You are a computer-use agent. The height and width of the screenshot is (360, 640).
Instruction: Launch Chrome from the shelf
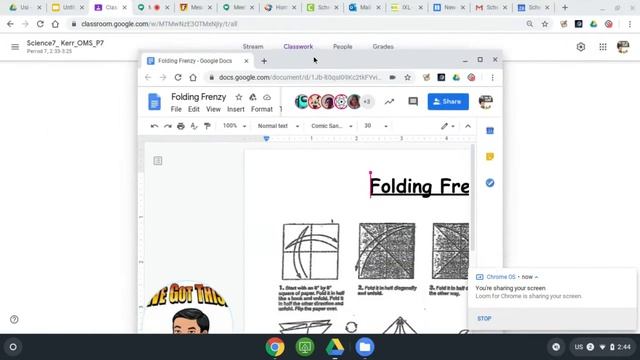tap(275, 347)
